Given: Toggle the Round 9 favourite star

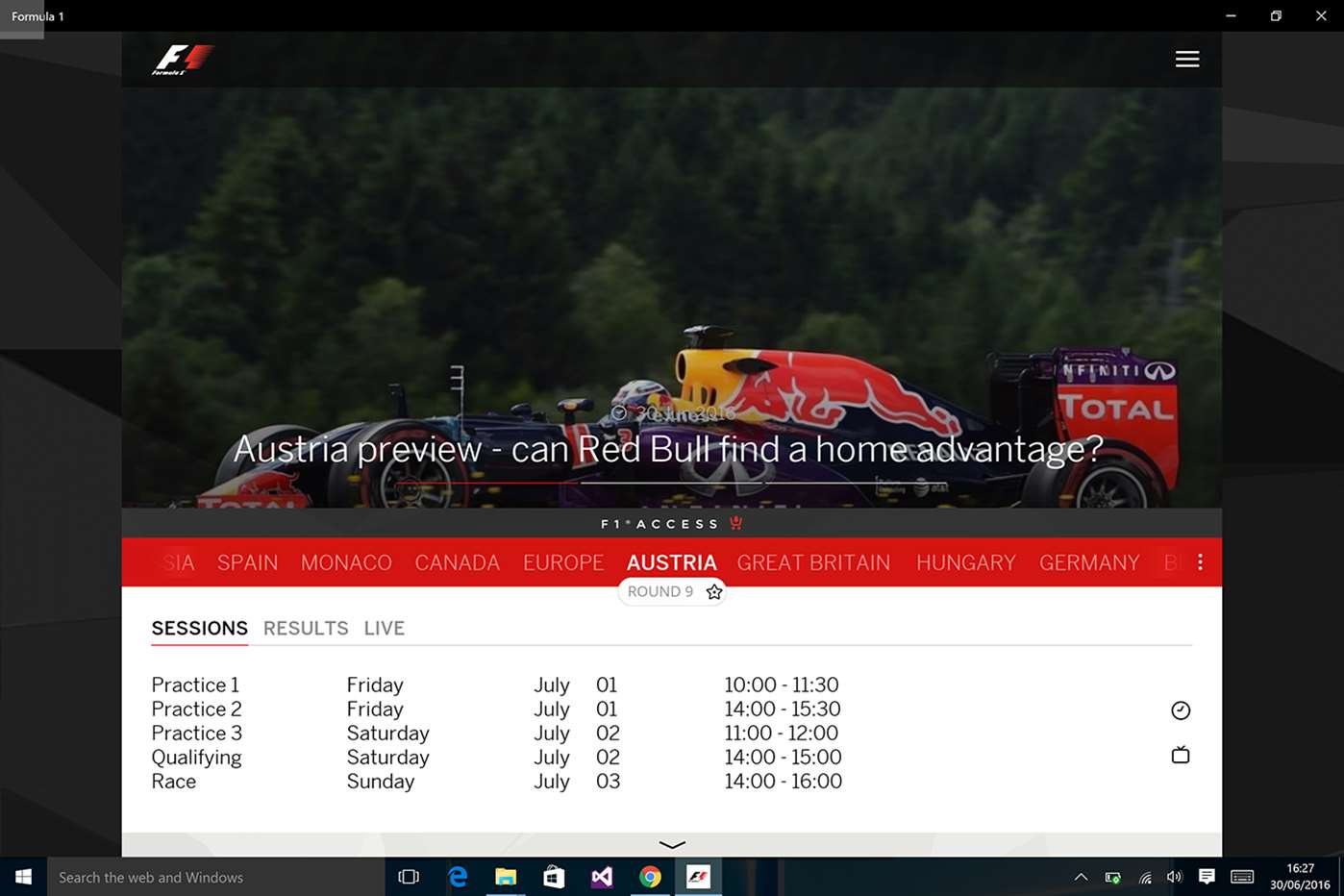Looking at the screenshot, I should (714, 591).
